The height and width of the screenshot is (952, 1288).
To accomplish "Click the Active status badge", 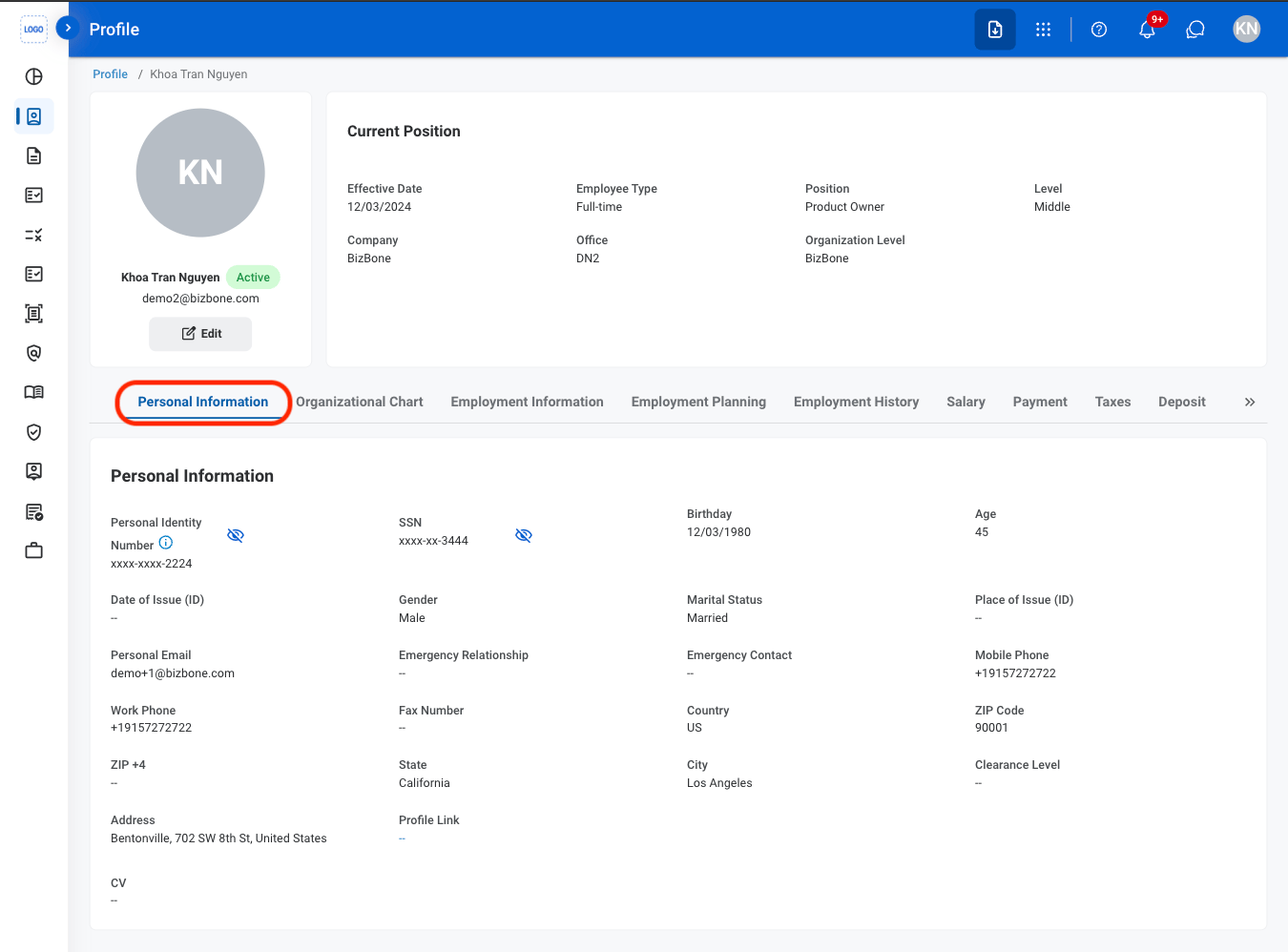I will (253, 278).
